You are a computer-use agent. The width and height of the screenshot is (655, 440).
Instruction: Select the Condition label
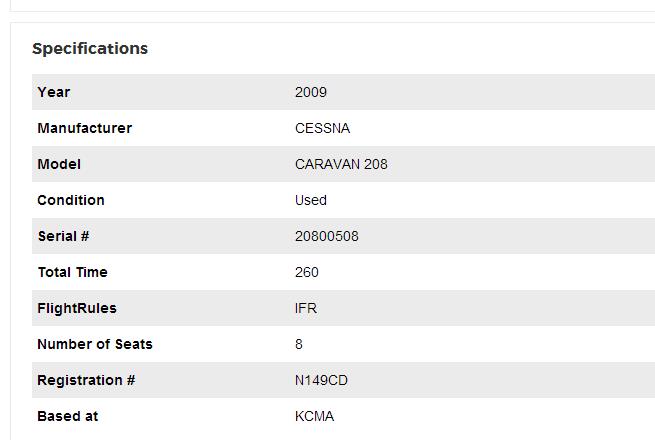click(x=71, y=200)
